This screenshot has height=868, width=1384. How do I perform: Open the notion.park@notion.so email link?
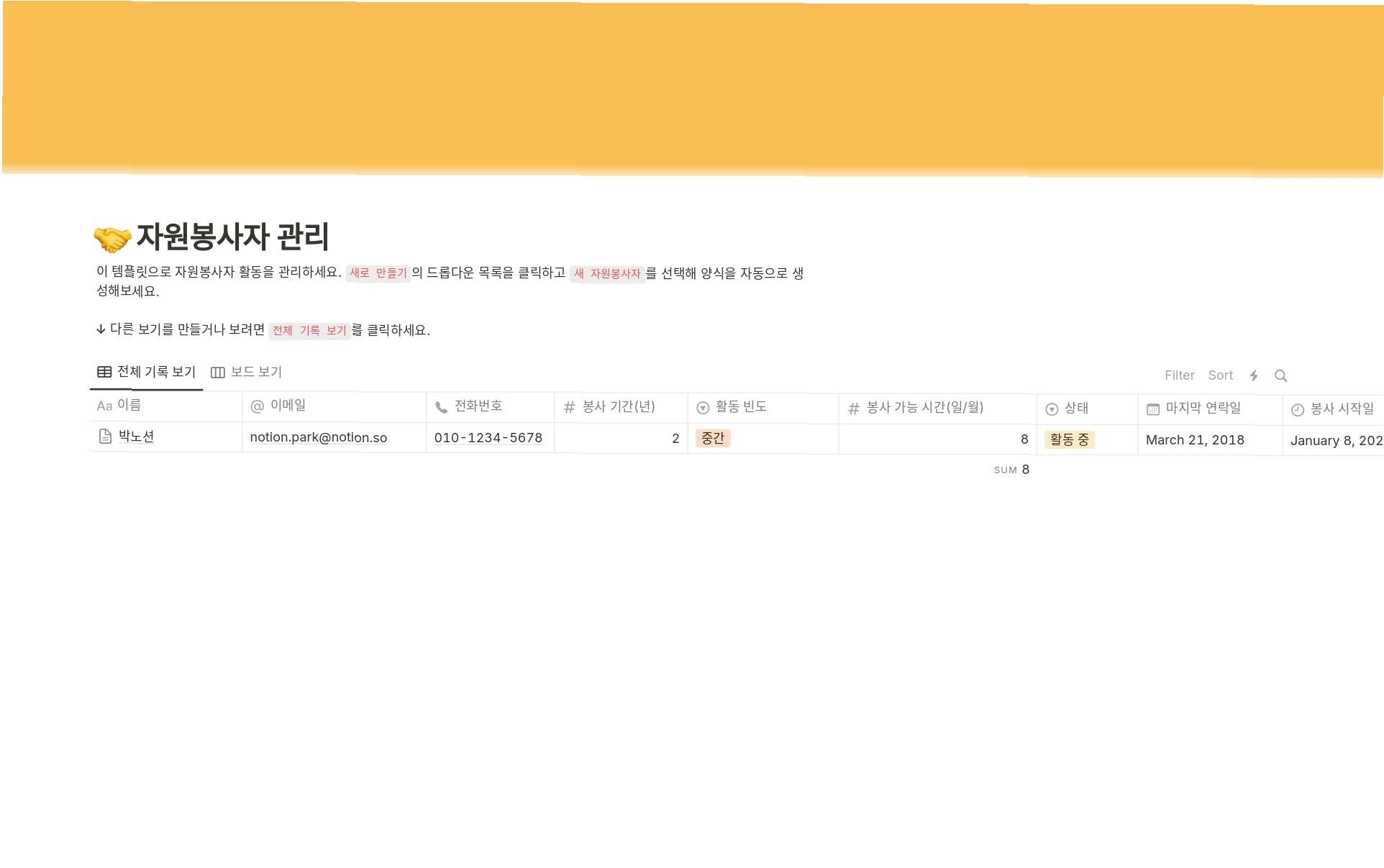[x=318, y=437]
